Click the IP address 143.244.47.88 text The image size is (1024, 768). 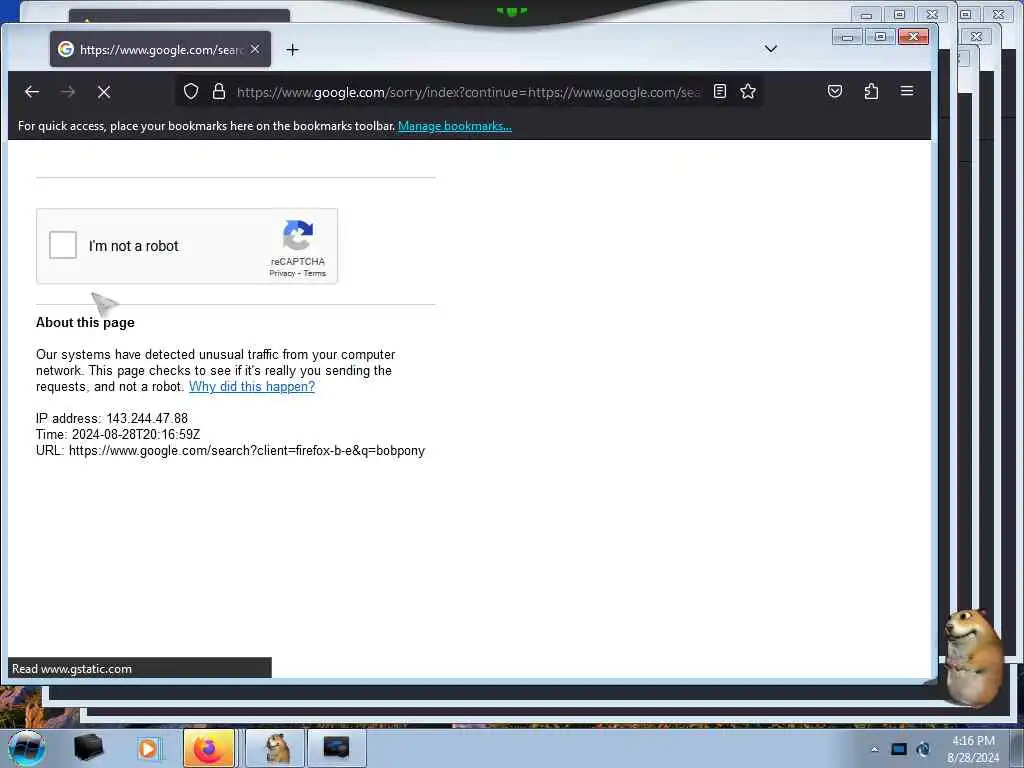112,418
